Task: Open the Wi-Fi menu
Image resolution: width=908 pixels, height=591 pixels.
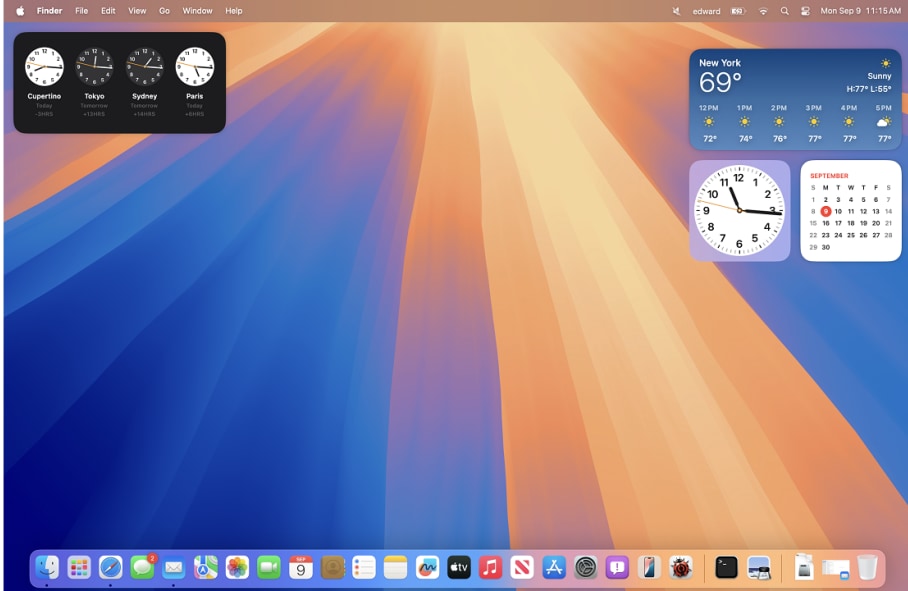Action: pos(763,11)
